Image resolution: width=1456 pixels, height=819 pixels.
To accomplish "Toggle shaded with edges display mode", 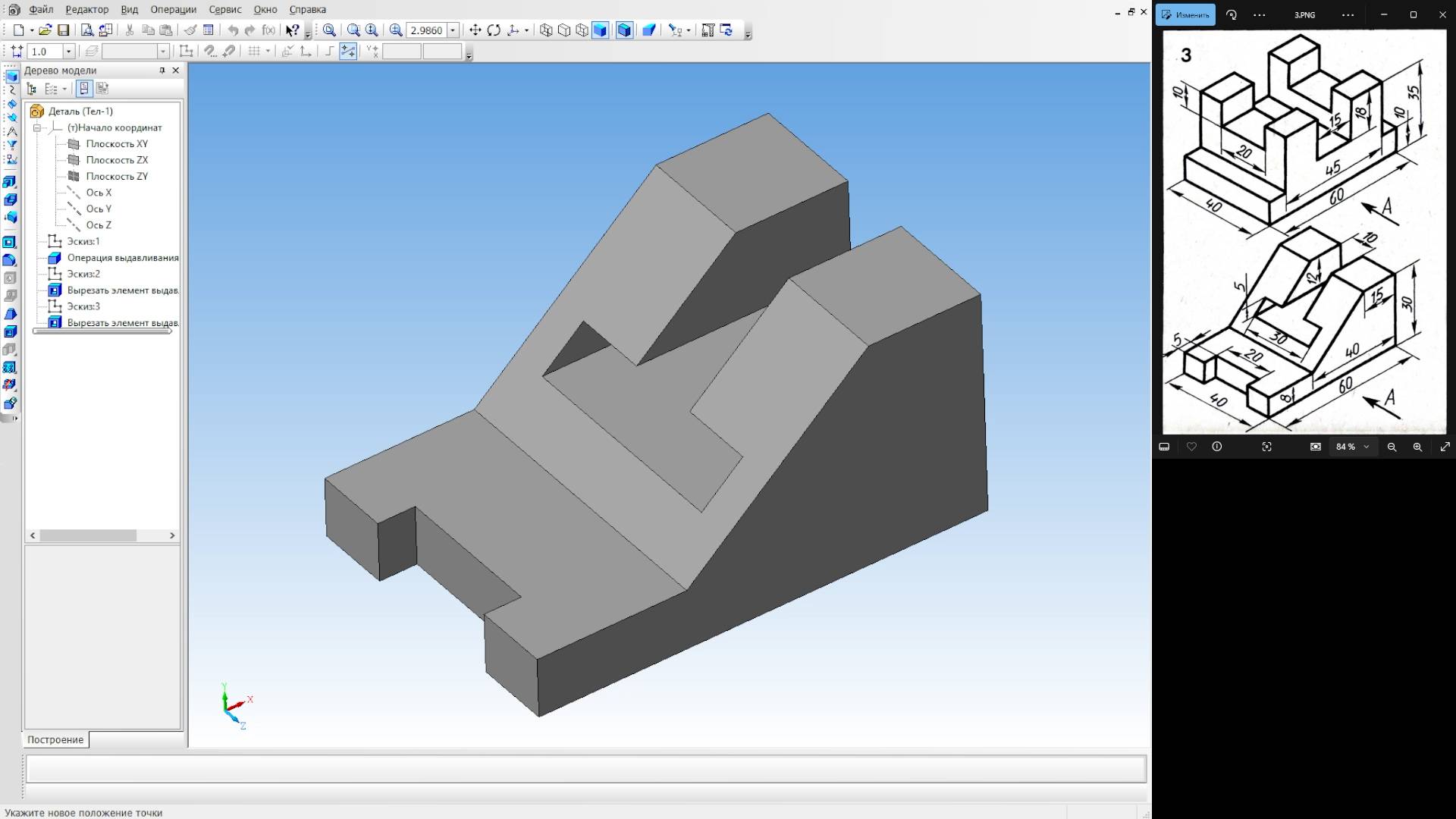I will [x=624, y=30].
